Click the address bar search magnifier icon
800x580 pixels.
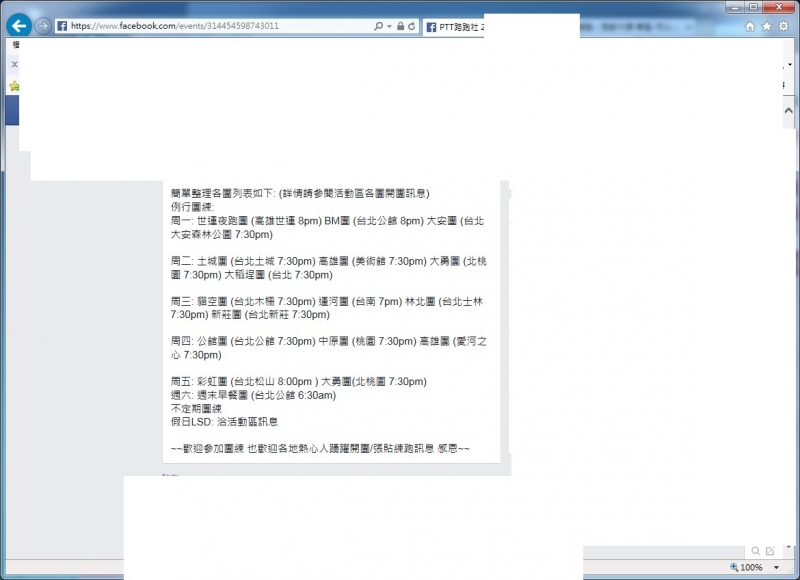click(x=378, y=26)
